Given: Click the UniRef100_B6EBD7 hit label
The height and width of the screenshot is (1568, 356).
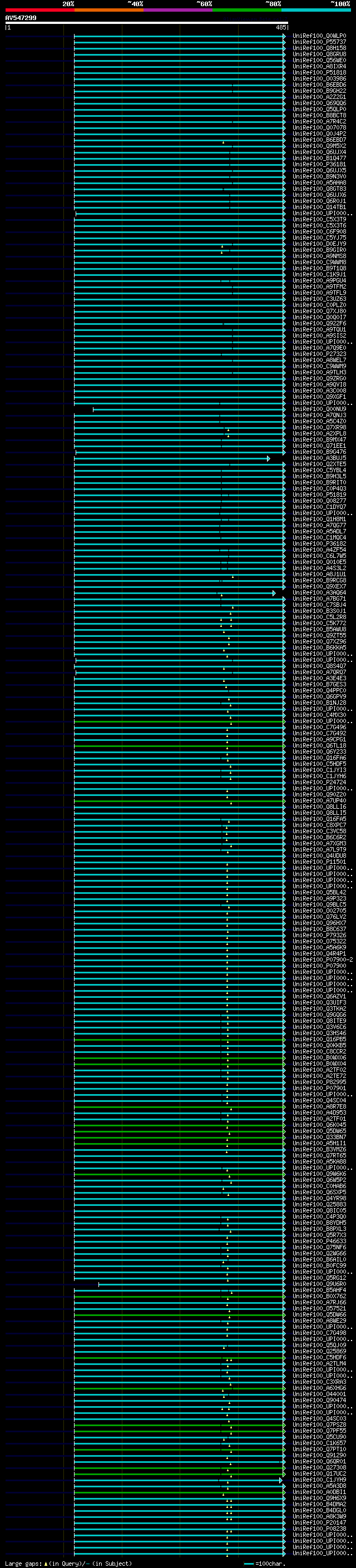Looking at the screenshot, I should click(x=319, y=140).
